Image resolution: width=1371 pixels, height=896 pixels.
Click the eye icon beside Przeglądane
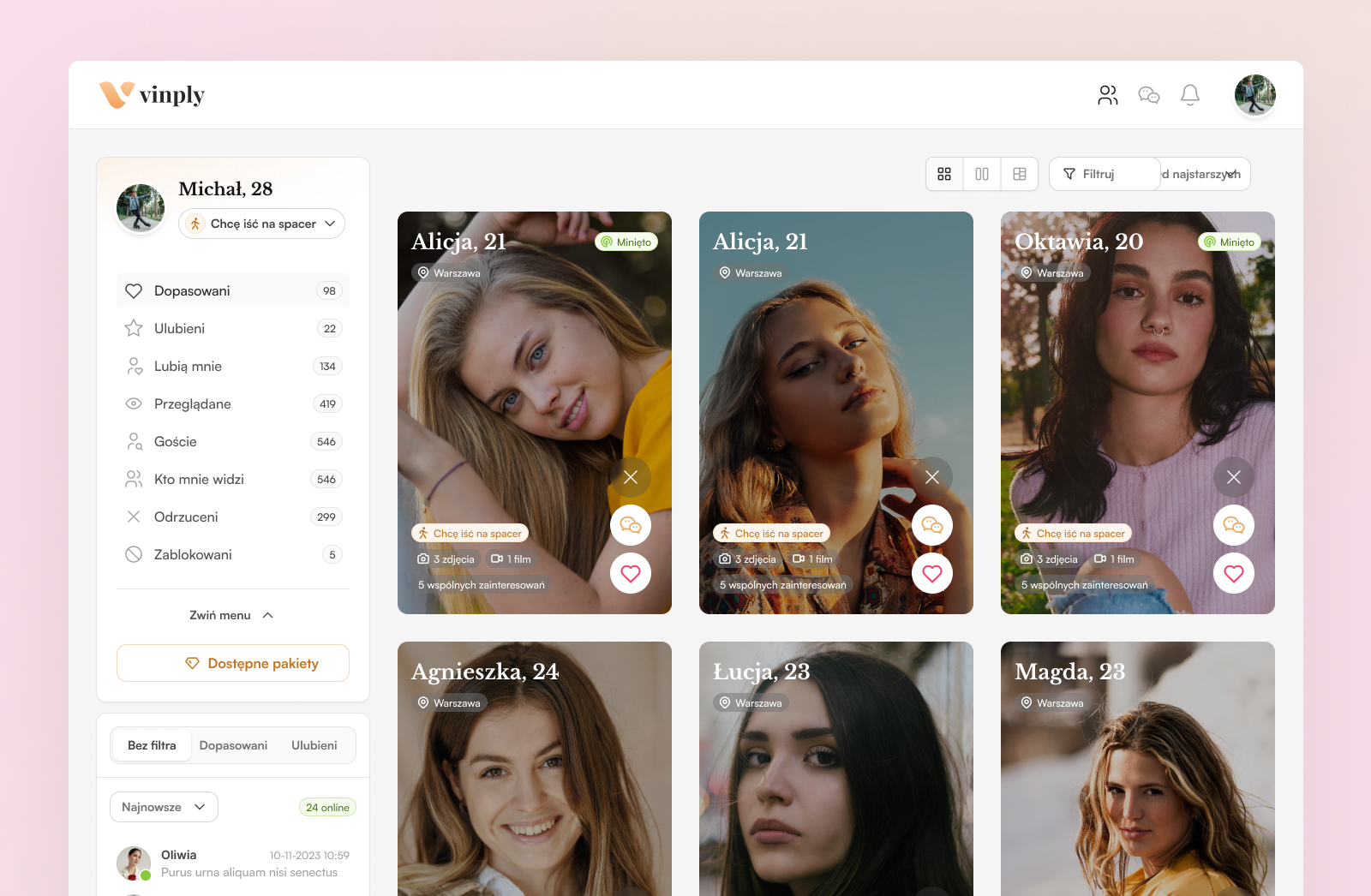(134, 403)
